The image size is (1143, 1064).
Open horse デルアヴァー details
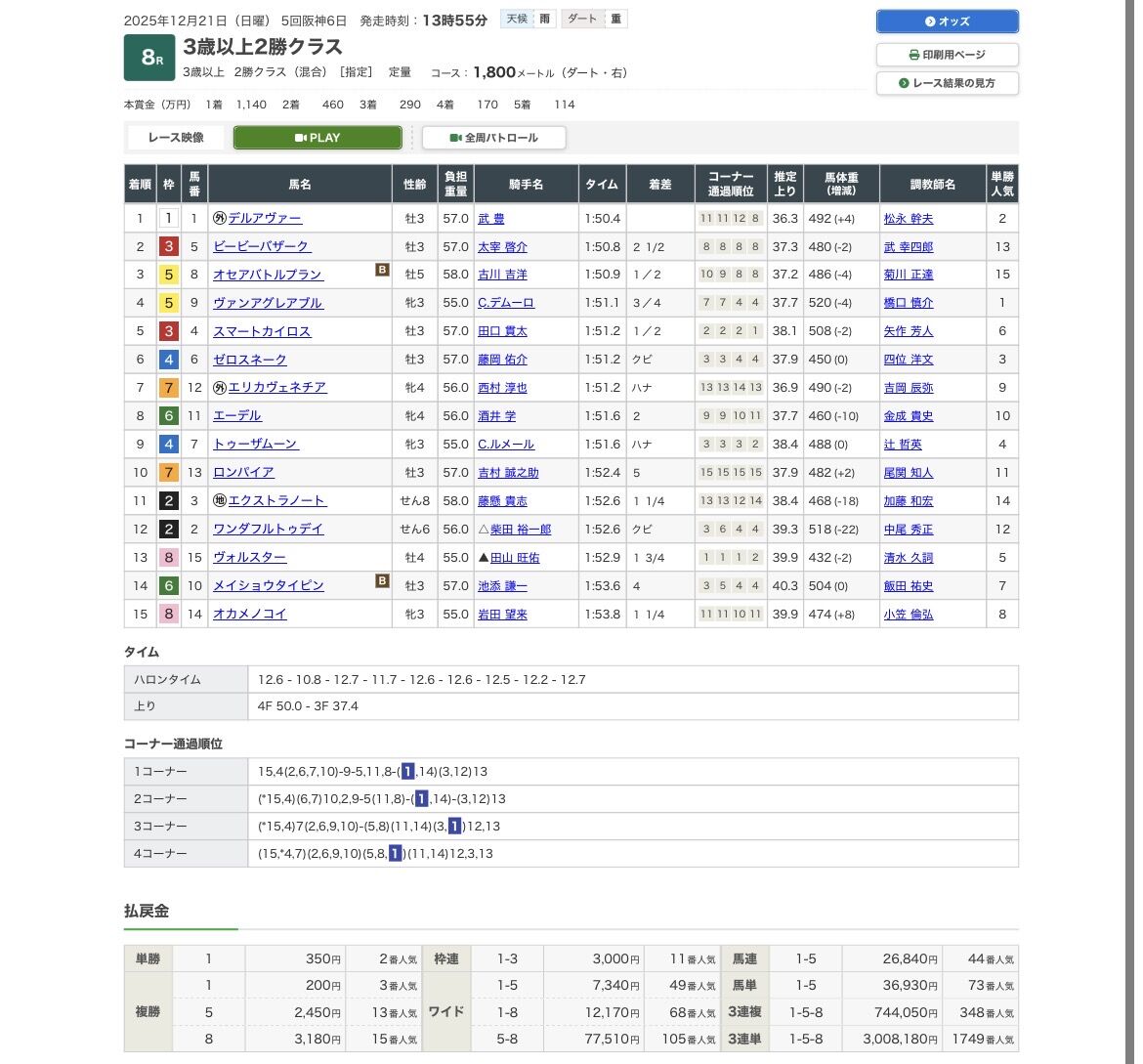pyautogui.click(x=265, y=218)
